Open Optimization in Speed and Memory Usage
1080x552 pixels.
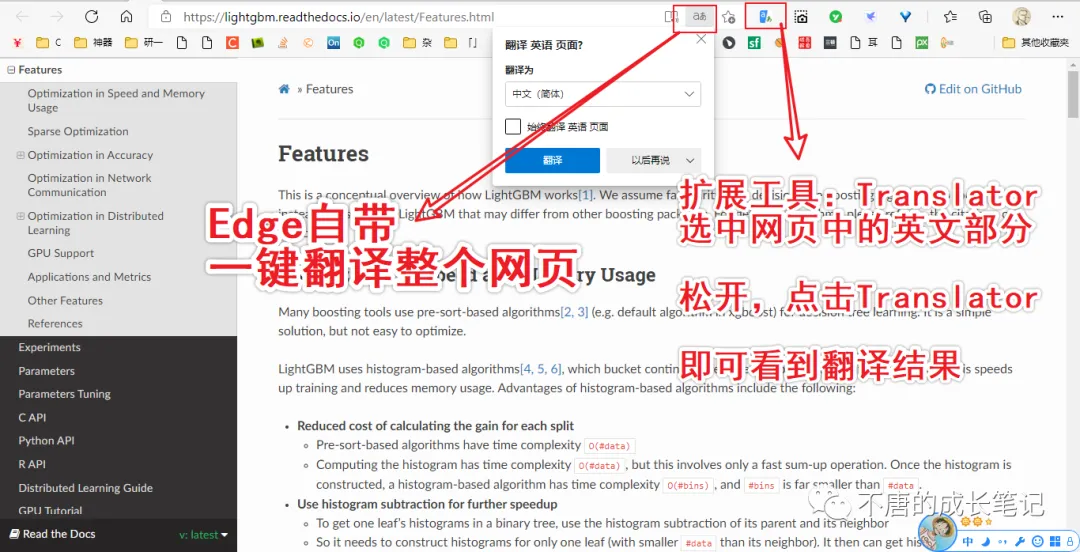116,101
